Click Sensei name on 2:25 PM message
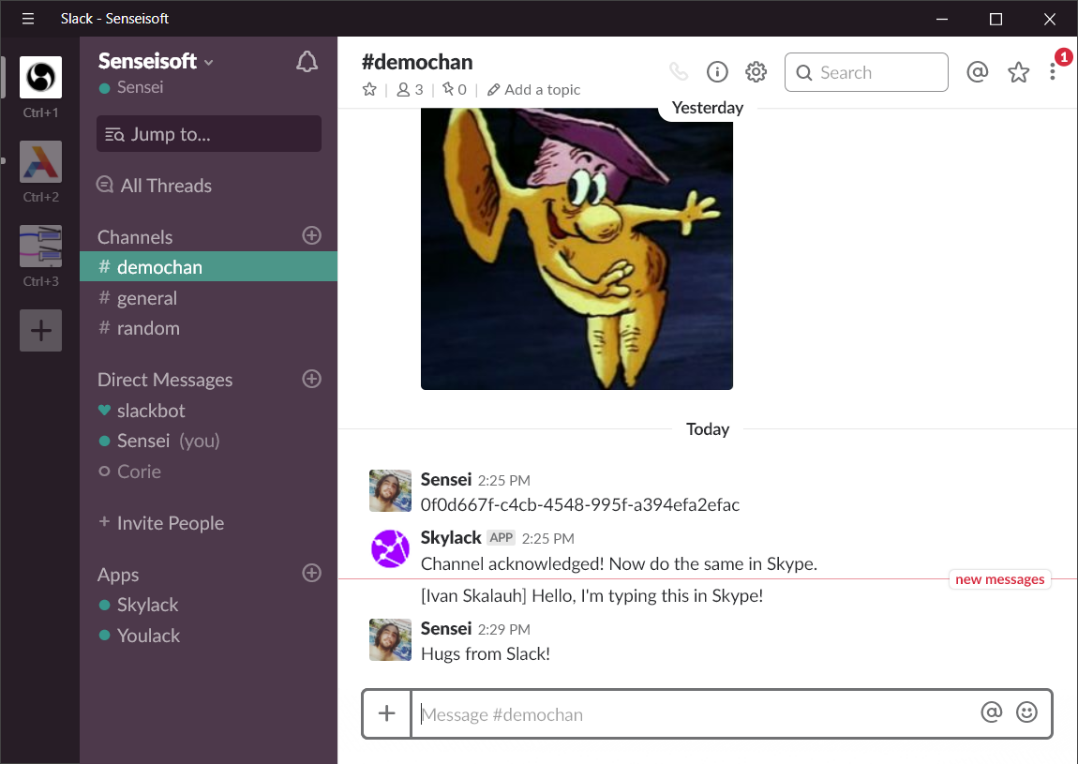Screen dimensions: 1078x764 (x=446, y=479)
